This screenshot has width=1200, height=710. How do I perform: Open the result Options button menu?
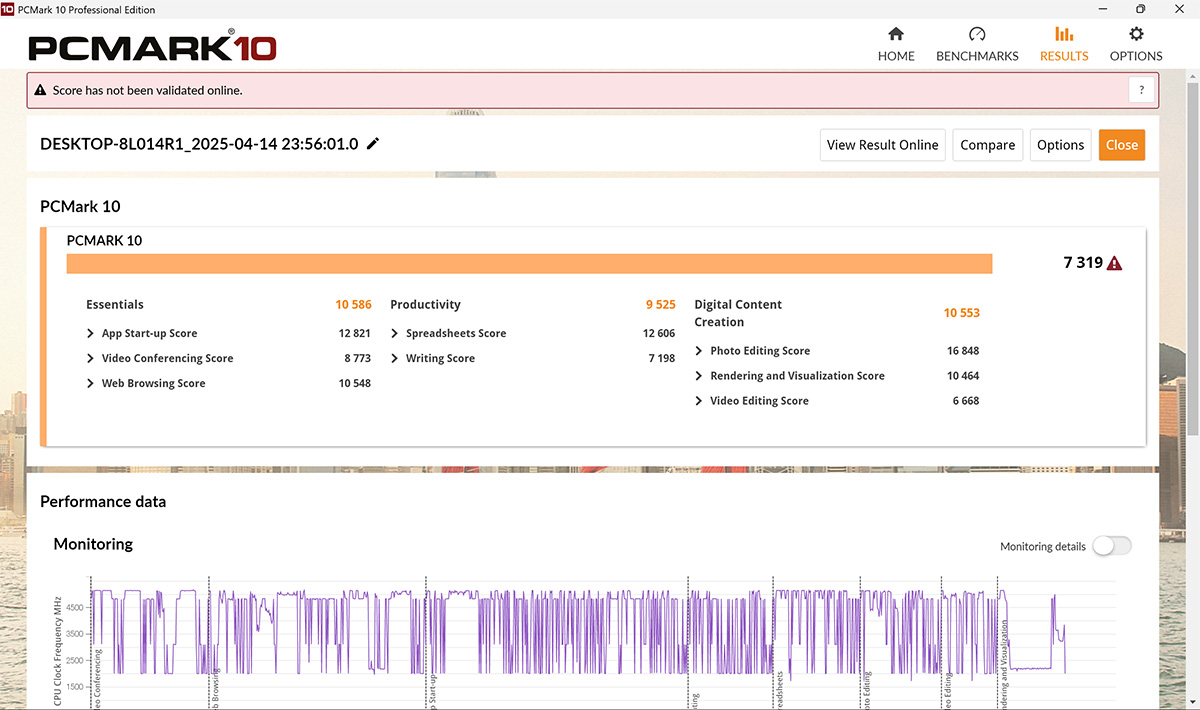coord(1060,145)
